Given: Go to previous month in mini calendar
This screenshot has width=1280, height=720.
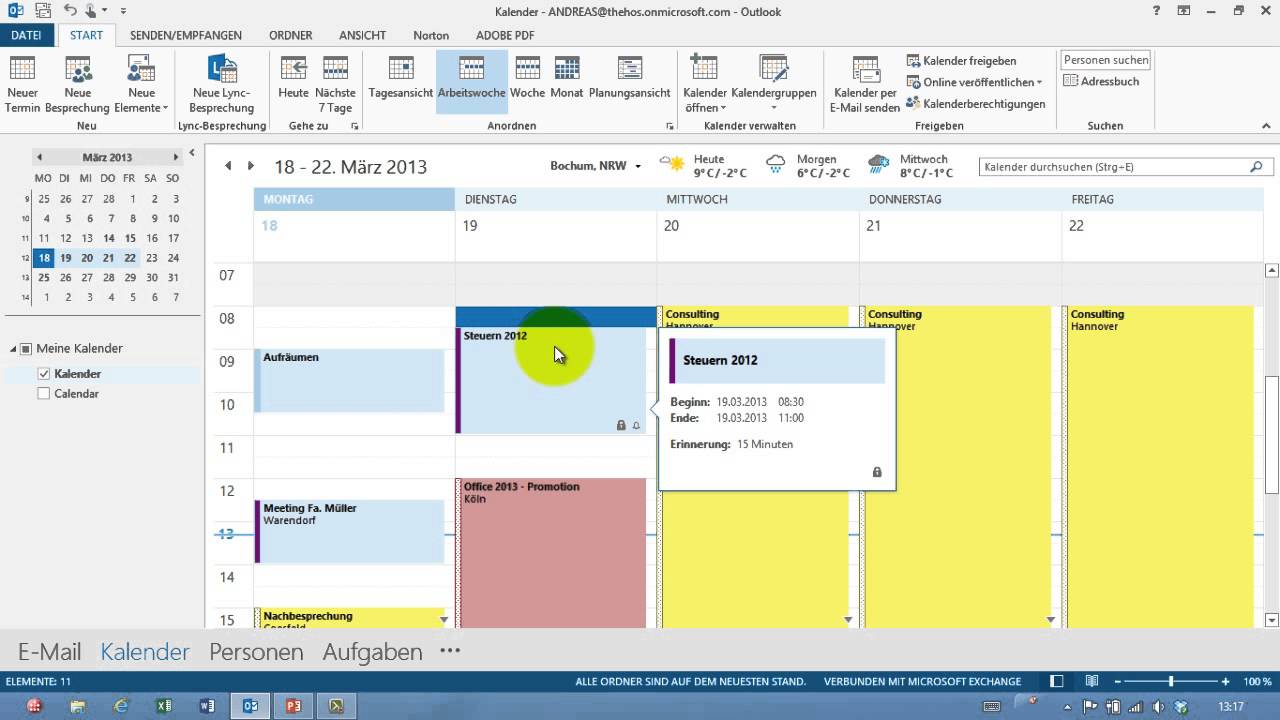Looking at the screenshot, I should click(x=39, y=157).
